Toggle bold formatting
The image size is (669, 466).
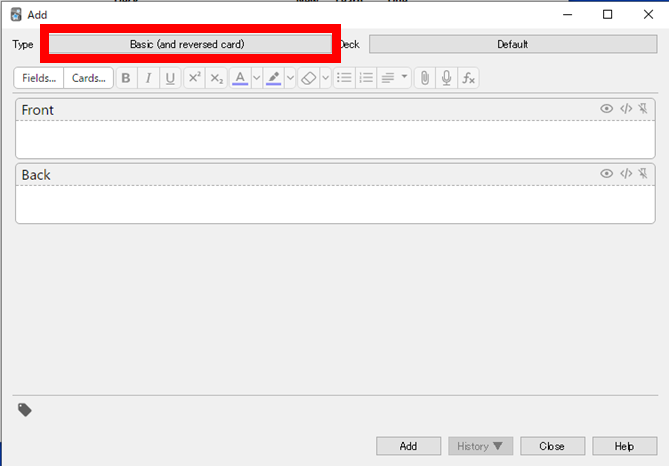(x=126, y=78)
